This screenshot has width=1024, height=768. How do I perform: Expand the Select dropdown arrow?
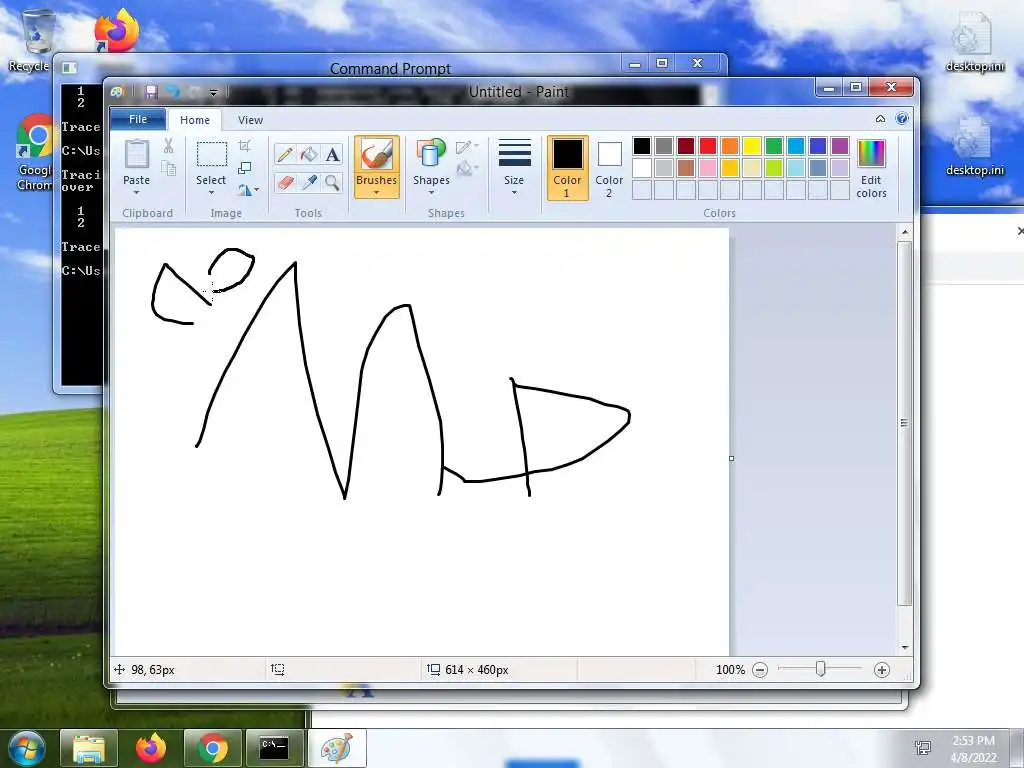pos(211,193)
